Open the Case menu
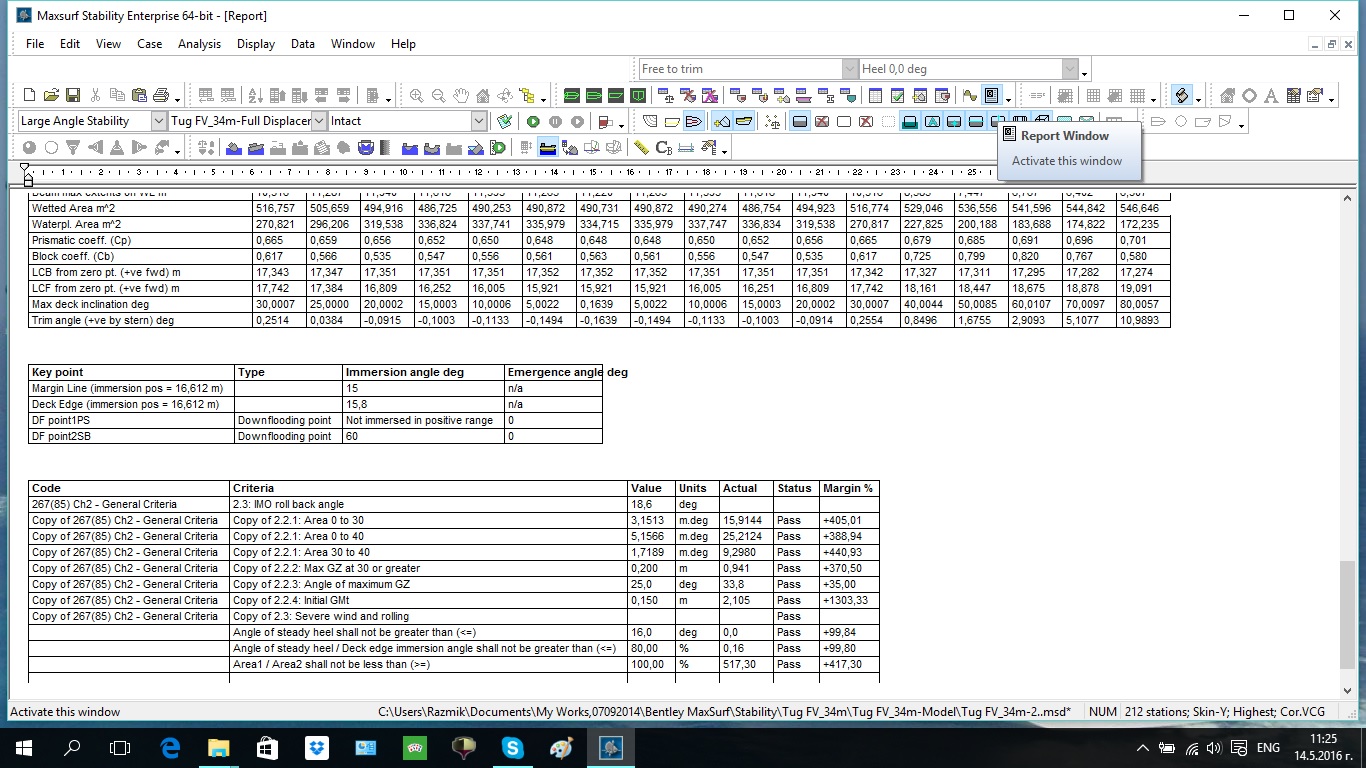Image resolution: width=1366 pixels, height=768 pixels. pos(150,44)
